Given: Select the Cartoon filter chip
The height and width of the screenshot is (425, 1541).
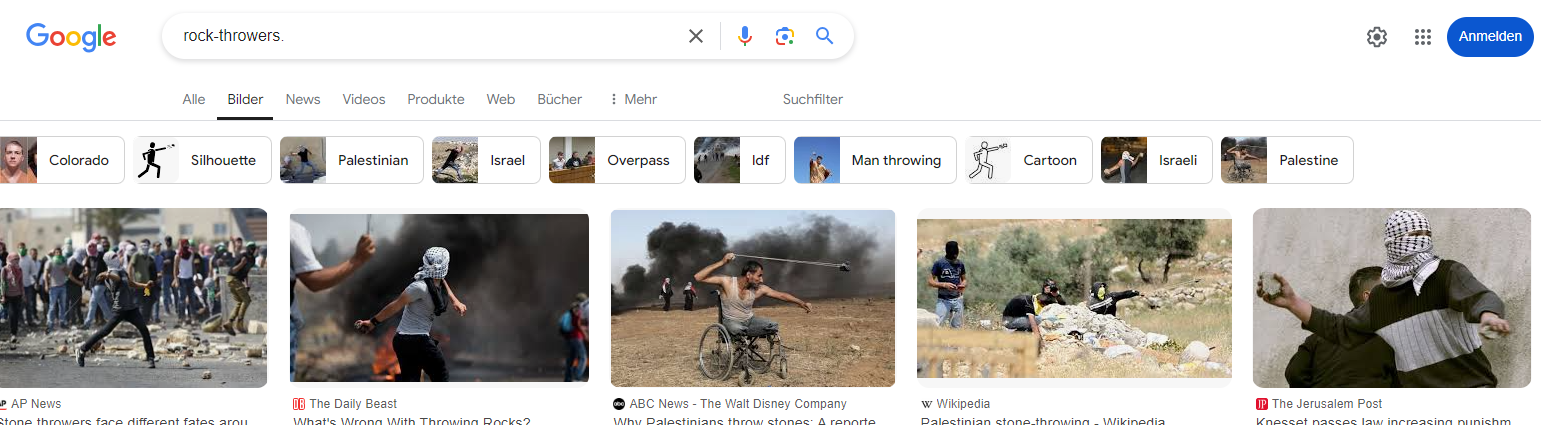Looking at the screenshot, I should coord(1029,160).
